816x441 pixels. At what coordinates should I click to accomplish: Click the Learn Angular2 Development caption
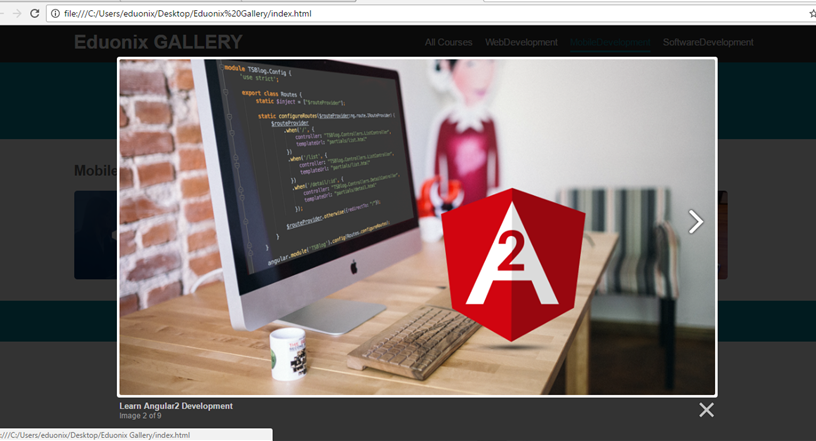pyautogui.click(x=176, y=406)
